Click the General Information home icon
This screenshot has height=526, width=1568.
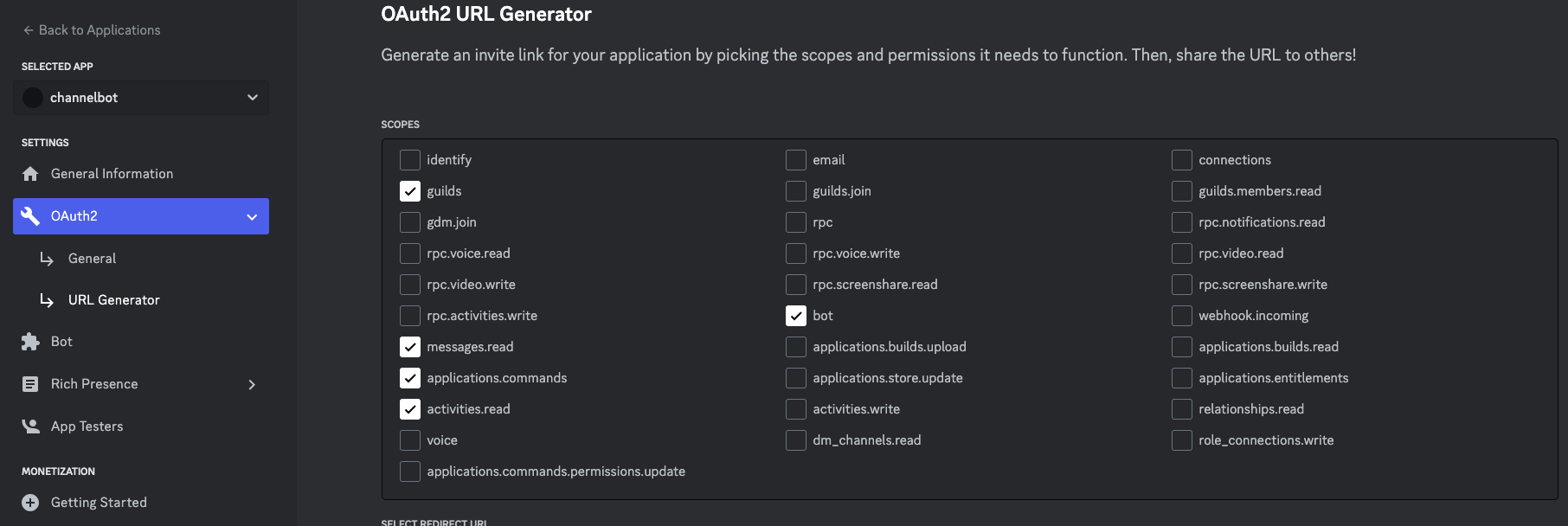click(x=30, y=174)
